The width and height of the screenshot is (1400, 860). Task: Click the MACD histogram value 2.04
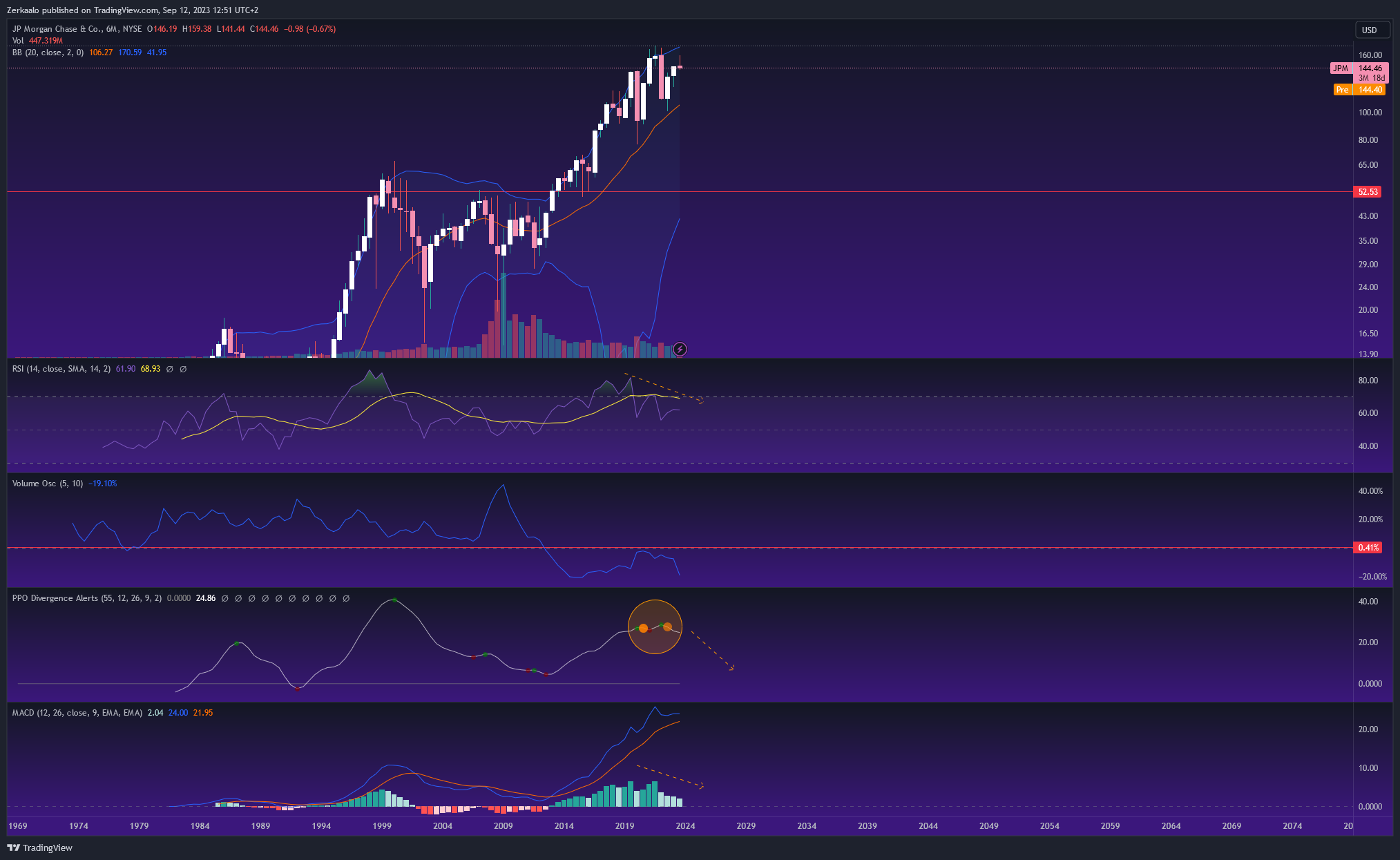coord(155,713)
